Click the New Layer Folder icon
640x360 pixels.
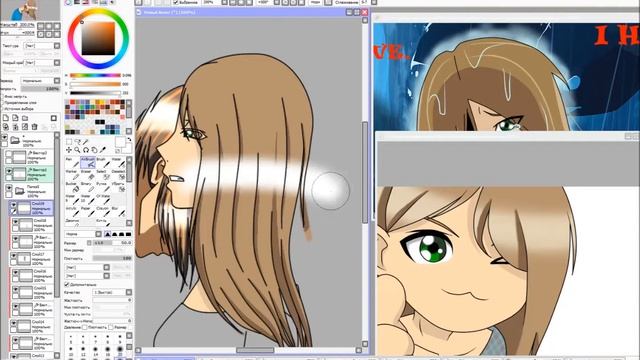pos(25,118)
